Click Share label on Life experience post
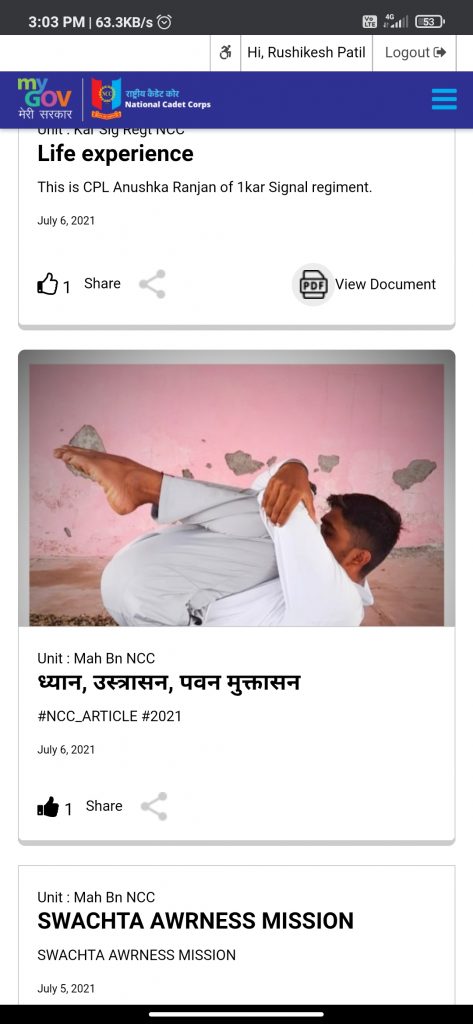Viewport: 473px width, 1024px height. (103, 283)
